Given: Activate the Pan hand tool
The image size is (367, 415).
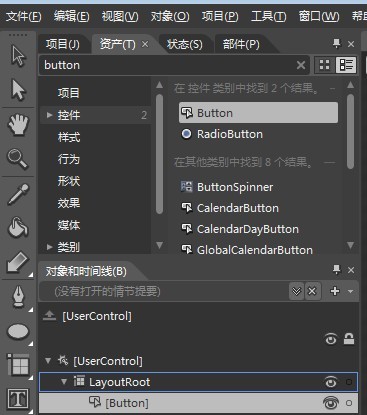Looking at the screenshot, I should pyautogui.click(x=18, y=124).
